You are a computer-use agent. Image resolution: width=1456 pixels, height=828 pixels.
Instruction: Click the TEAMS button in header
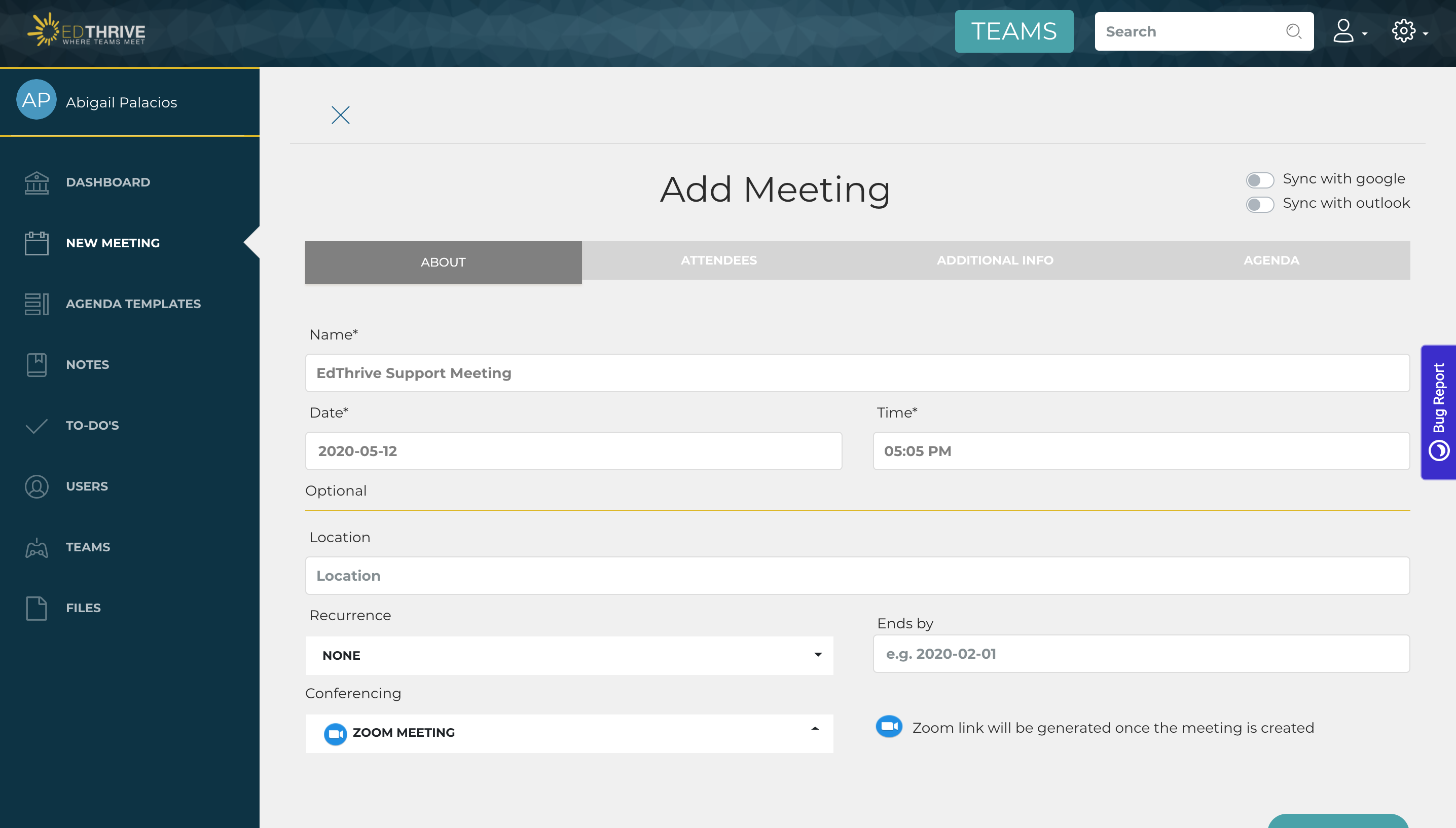pos(1013,31)
